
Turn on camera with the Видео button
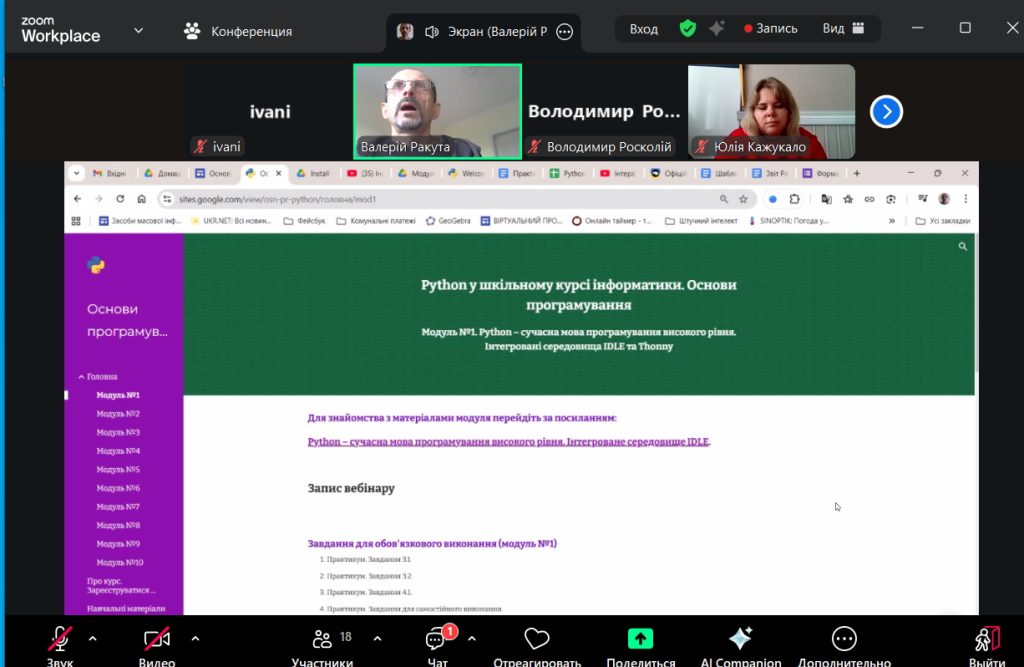157,640
